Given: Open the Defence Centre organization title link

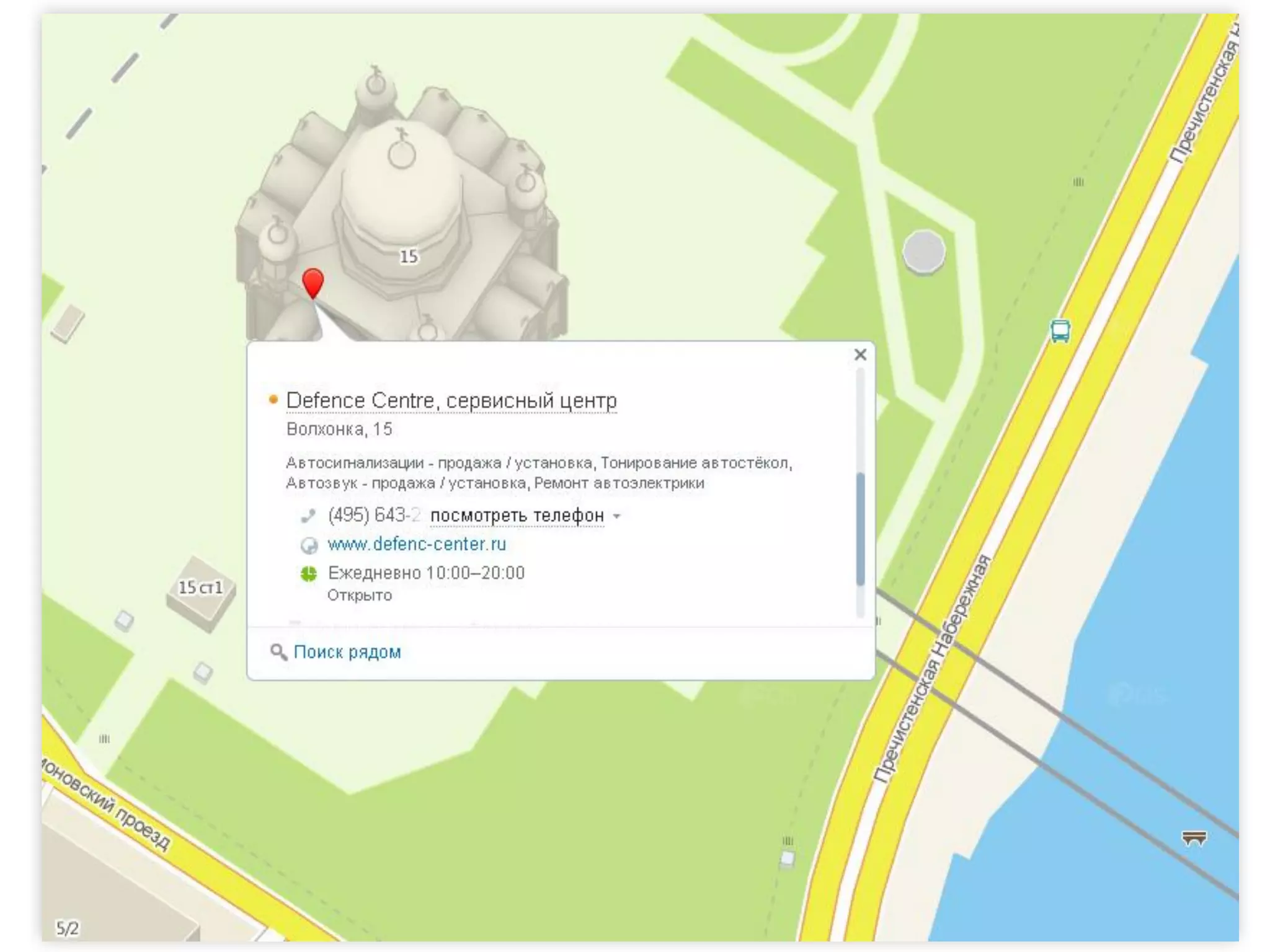Looking at the screenshot, I should click(451, 401).
